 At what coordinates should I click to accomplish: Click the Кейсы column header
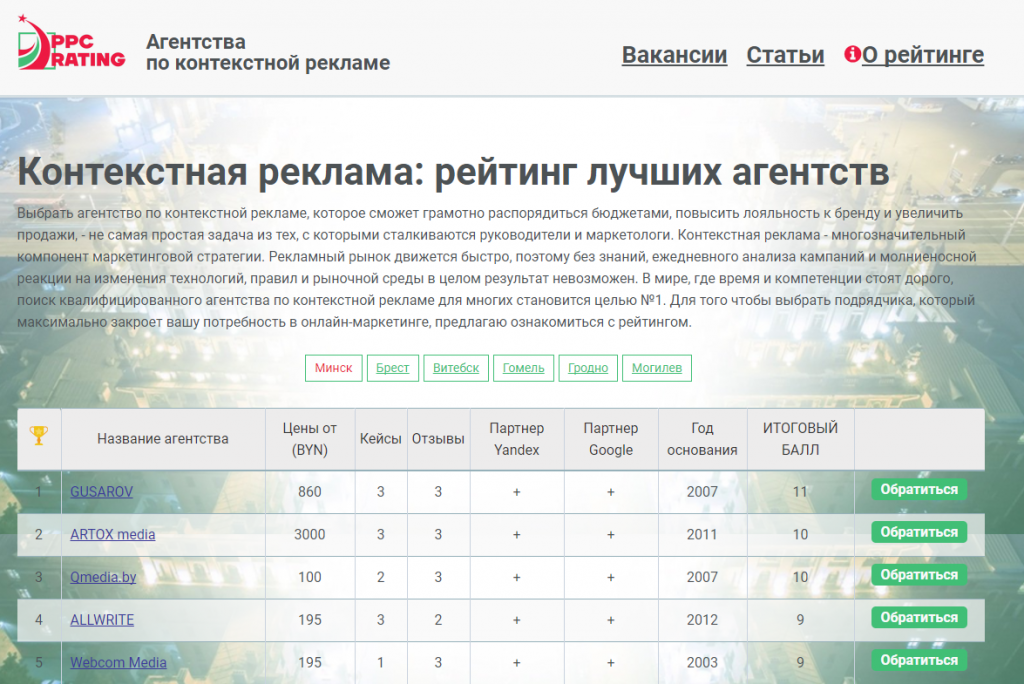[x=381, y=439]
